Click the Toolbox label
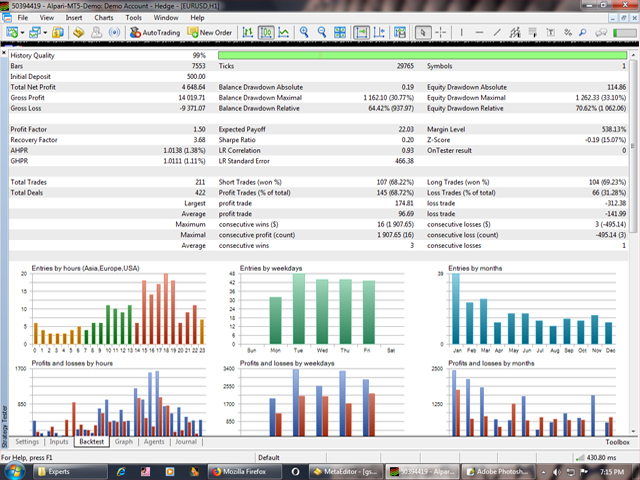 617,442
